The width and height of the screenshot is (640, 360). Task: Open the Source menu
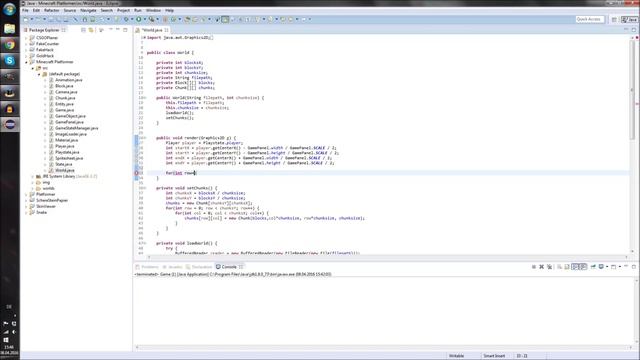(70, 10)
